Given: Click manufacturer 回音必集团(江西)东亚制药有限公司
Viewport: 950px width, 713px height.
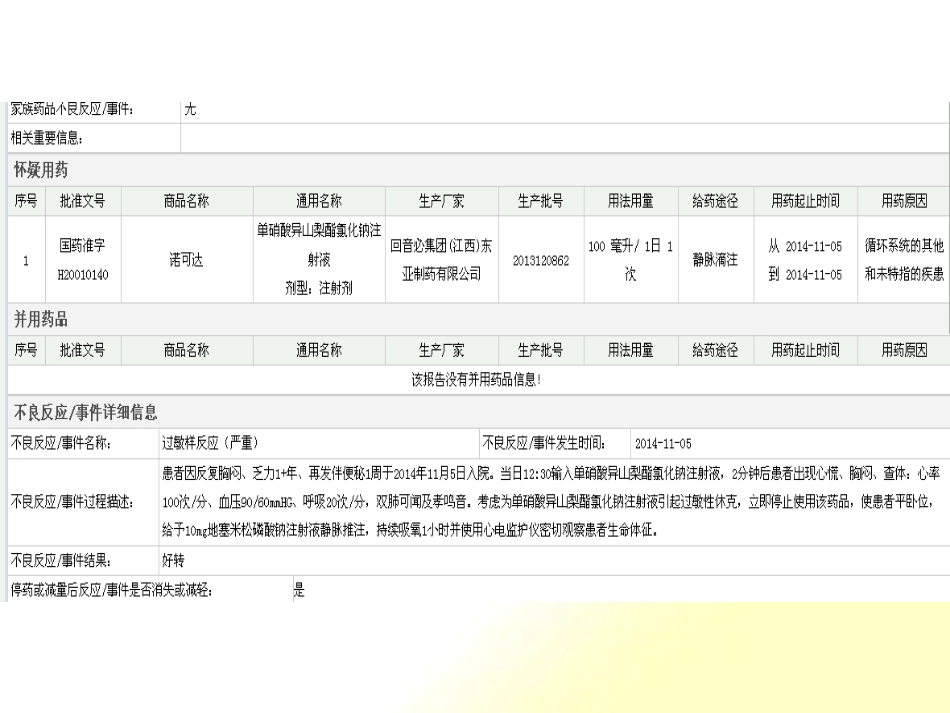Looking at the screenshot, I should pos(441,260).
